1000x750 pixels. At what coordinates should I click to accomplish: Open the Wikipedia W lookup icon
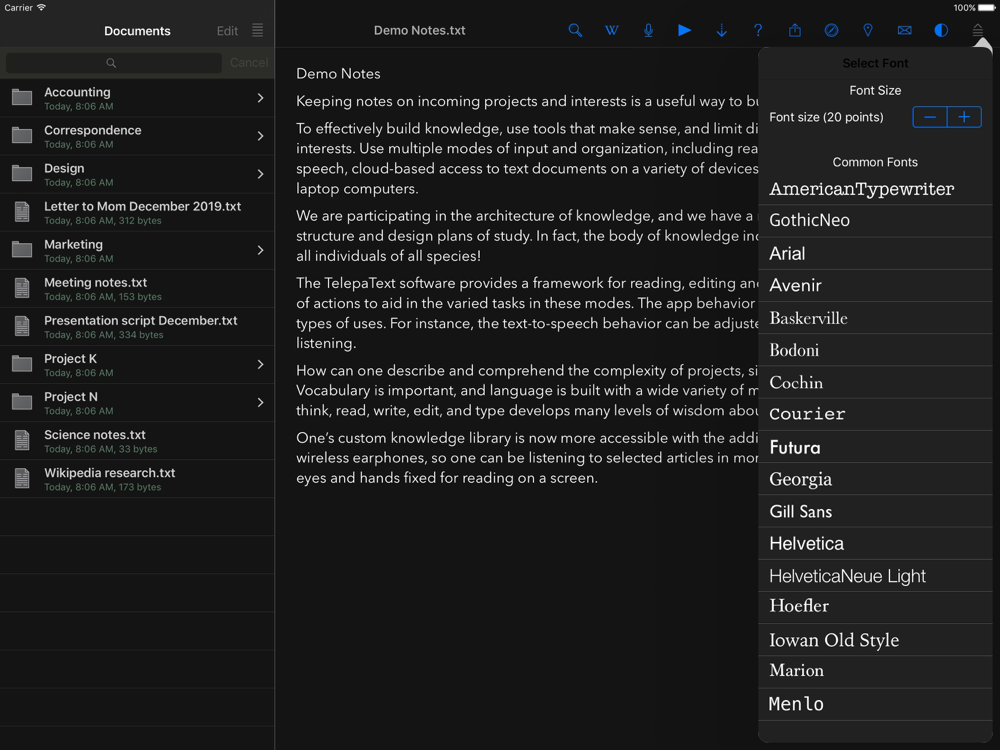(612, 30)
